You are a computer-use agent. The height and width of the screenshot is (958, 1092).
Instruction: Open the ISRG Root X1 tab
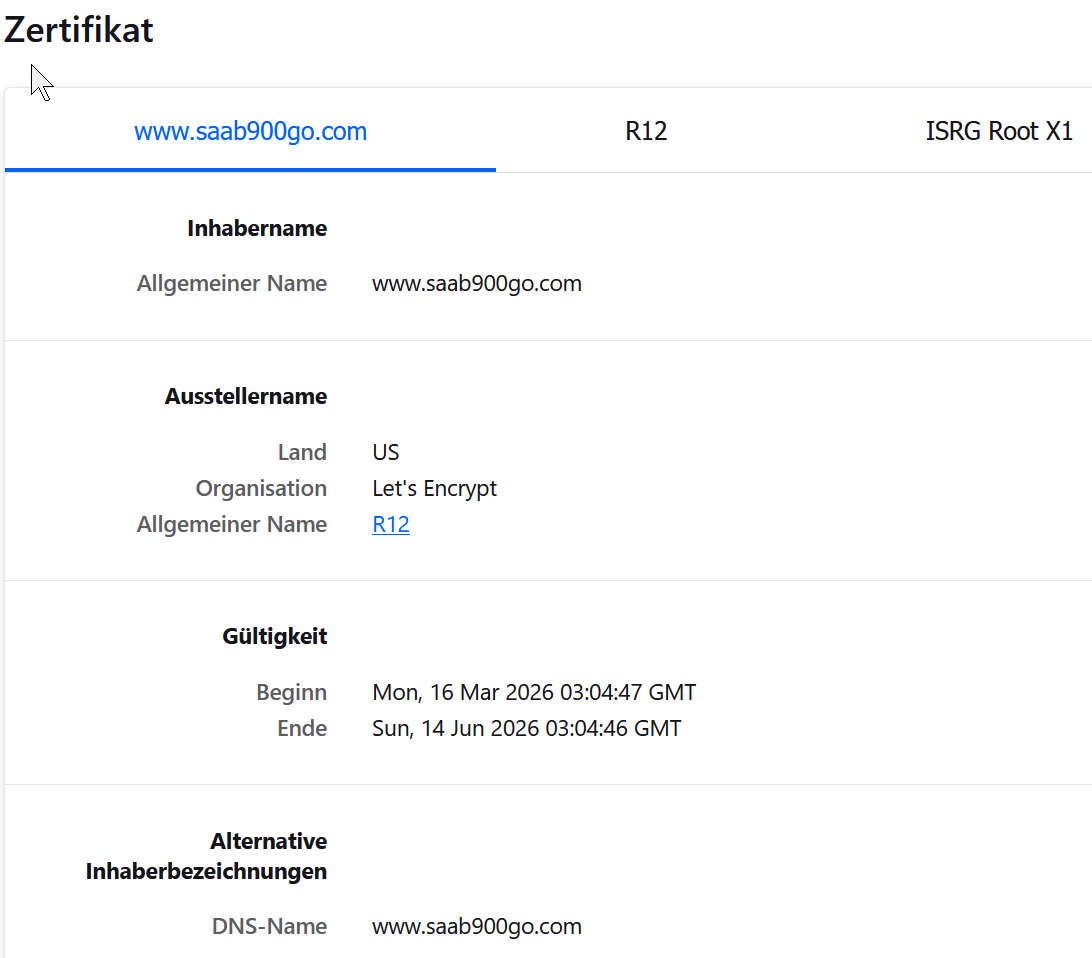(x=998, y=131)
